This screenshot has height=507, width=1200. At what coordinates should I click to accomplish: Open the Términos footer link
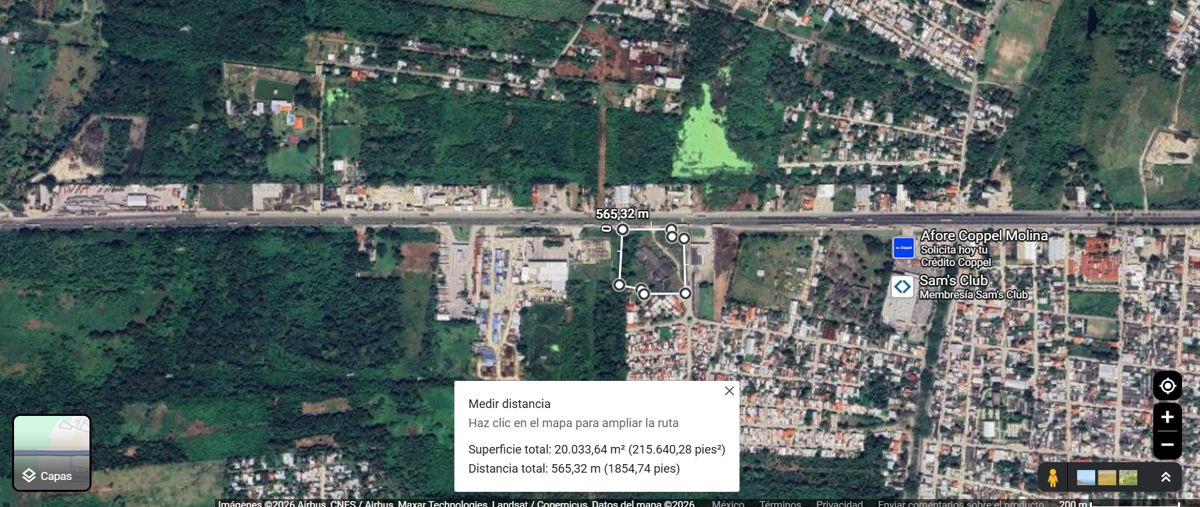click(779, 504)
